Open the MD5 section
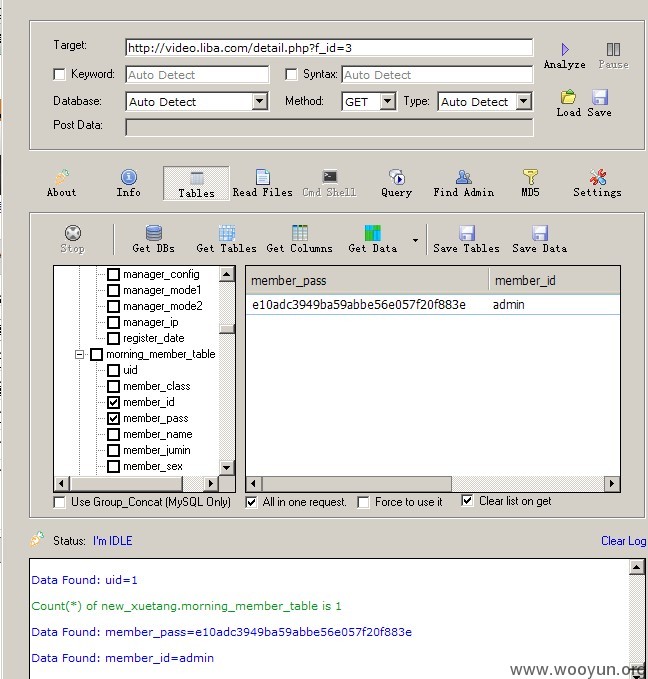This screenshot has height=679, width=648. (x=530, y=184)
